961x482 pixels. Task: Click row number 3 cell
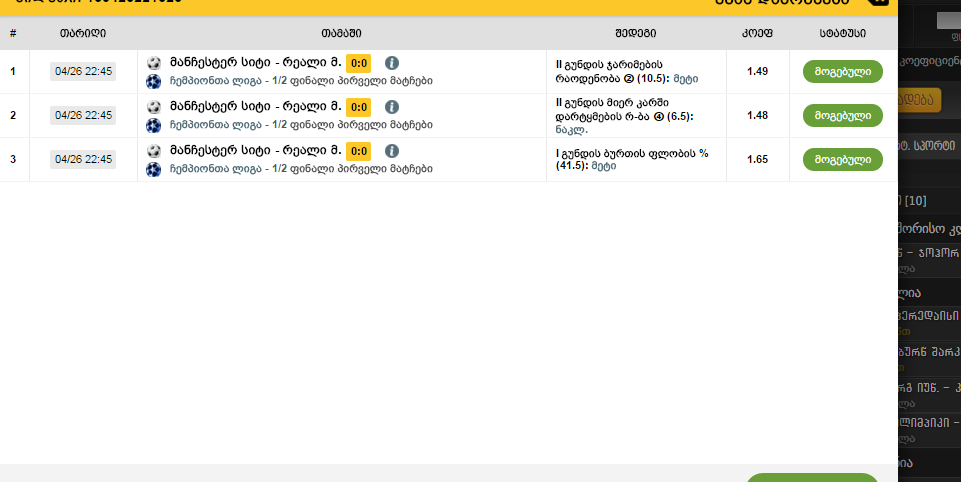(13, 159)
